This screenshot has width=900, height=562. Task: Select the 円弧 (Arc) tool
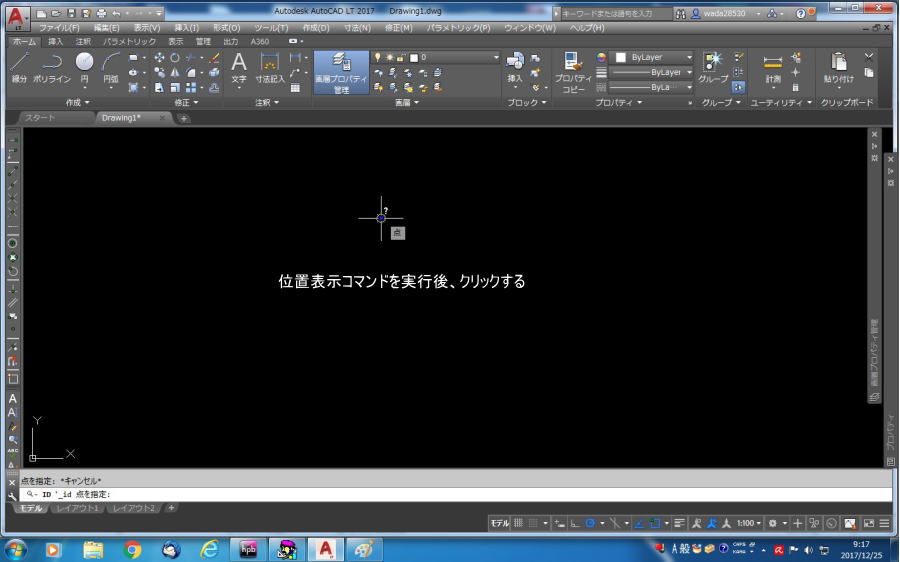110,68
